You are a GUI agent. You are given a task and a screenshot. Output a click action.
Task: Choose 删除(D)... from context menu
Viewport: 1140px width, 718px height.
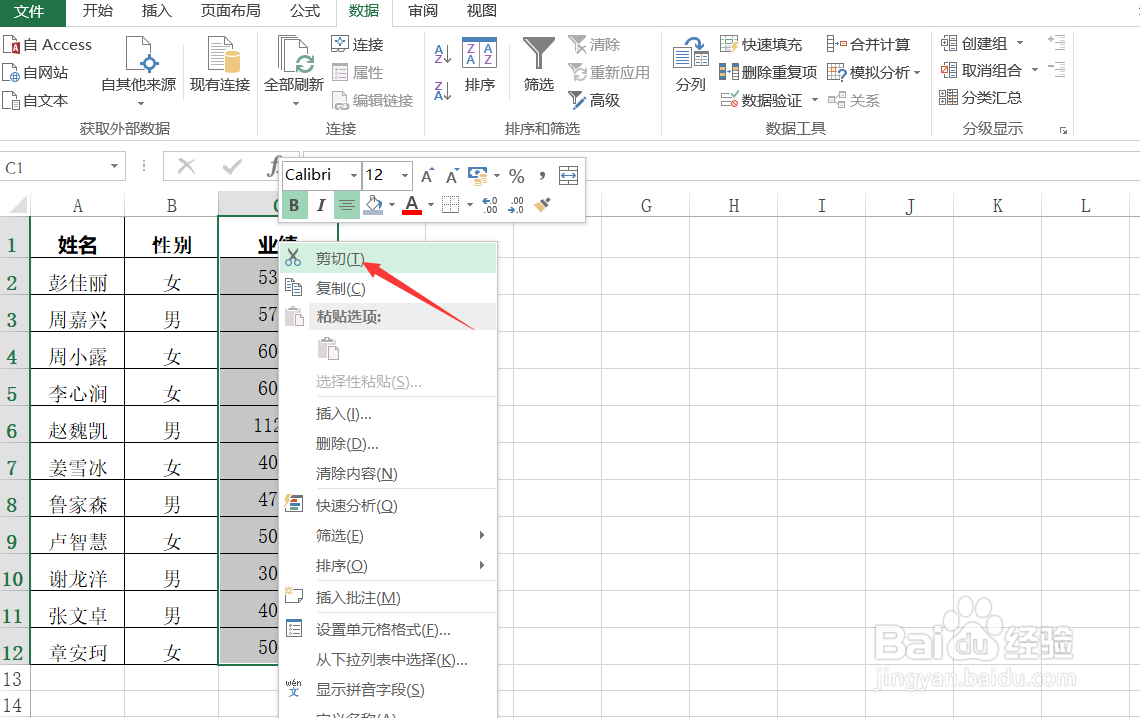[x=388, y=443]
